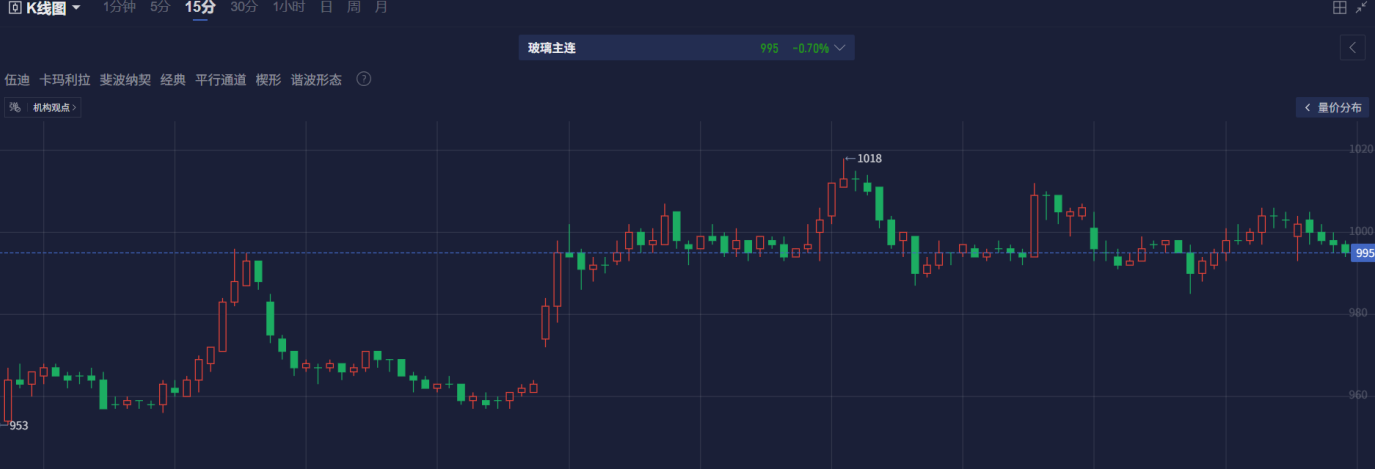Image resolution: width=1375 pixels, height=469 pixels.
Task: Click the 1018 high price marker
Action: tap(869, 158)
